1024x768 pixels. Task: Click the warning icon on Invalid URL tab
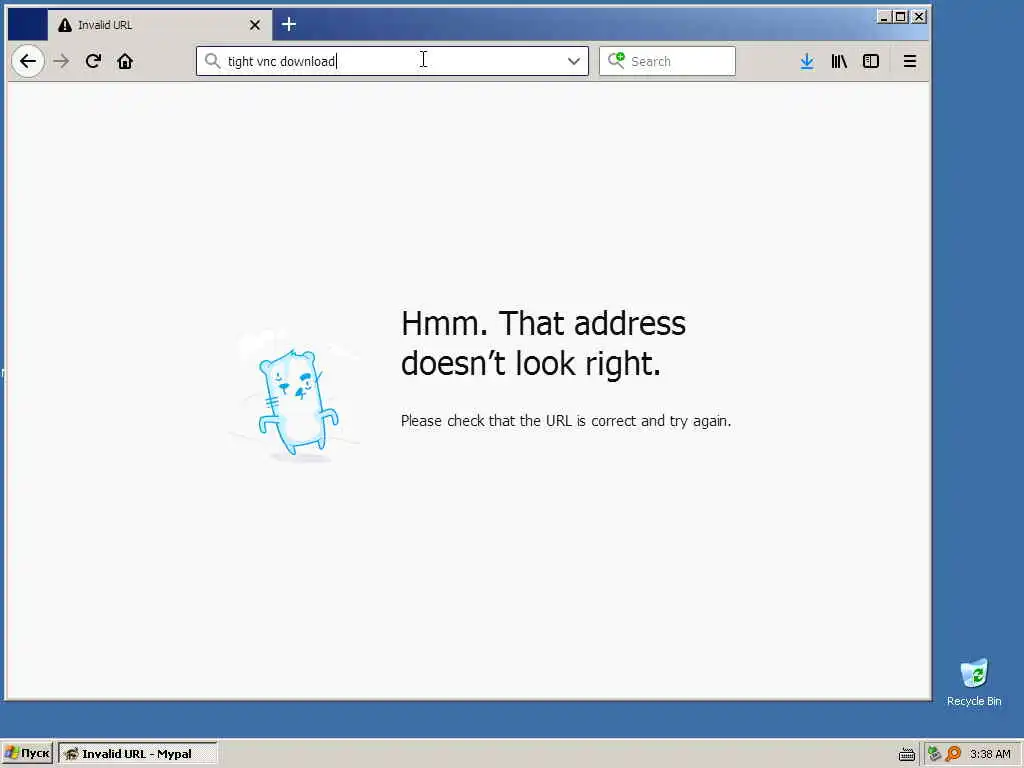click(65, 25)
